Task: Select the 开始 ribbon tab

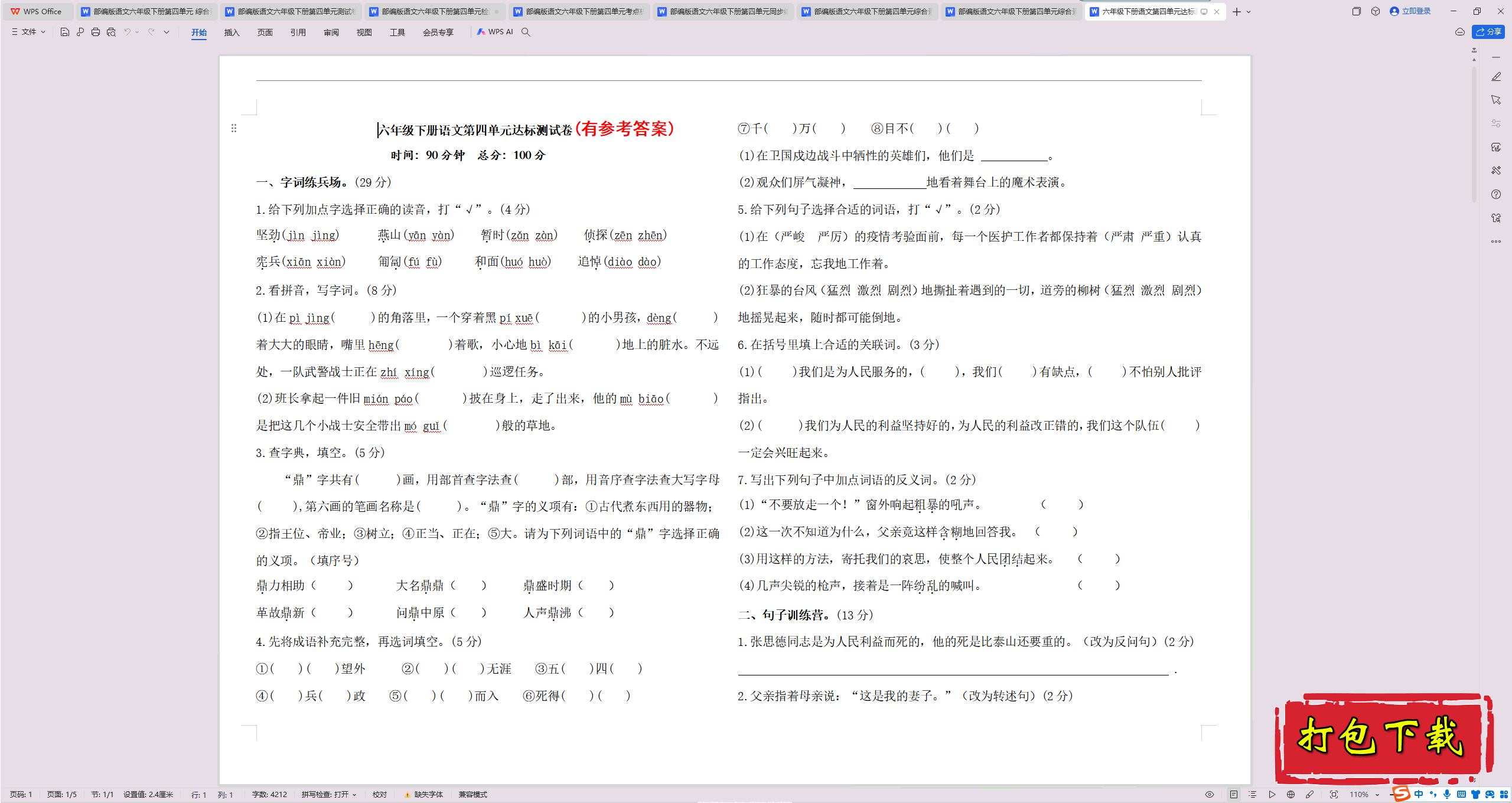Action: (199, 32)
